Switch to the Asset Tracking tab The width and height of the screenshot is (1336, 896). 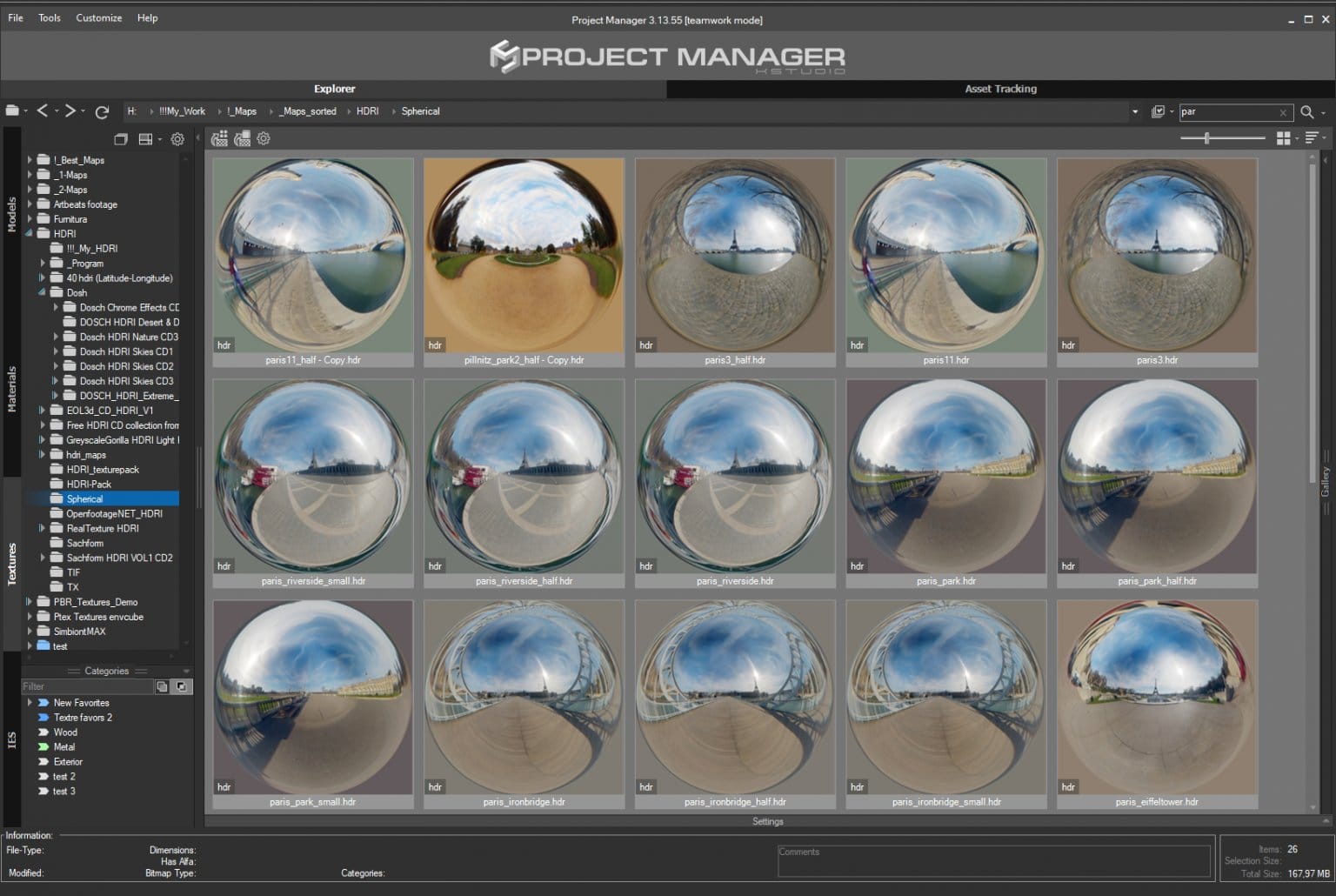pyautogui.click(x=1000, y=88)
